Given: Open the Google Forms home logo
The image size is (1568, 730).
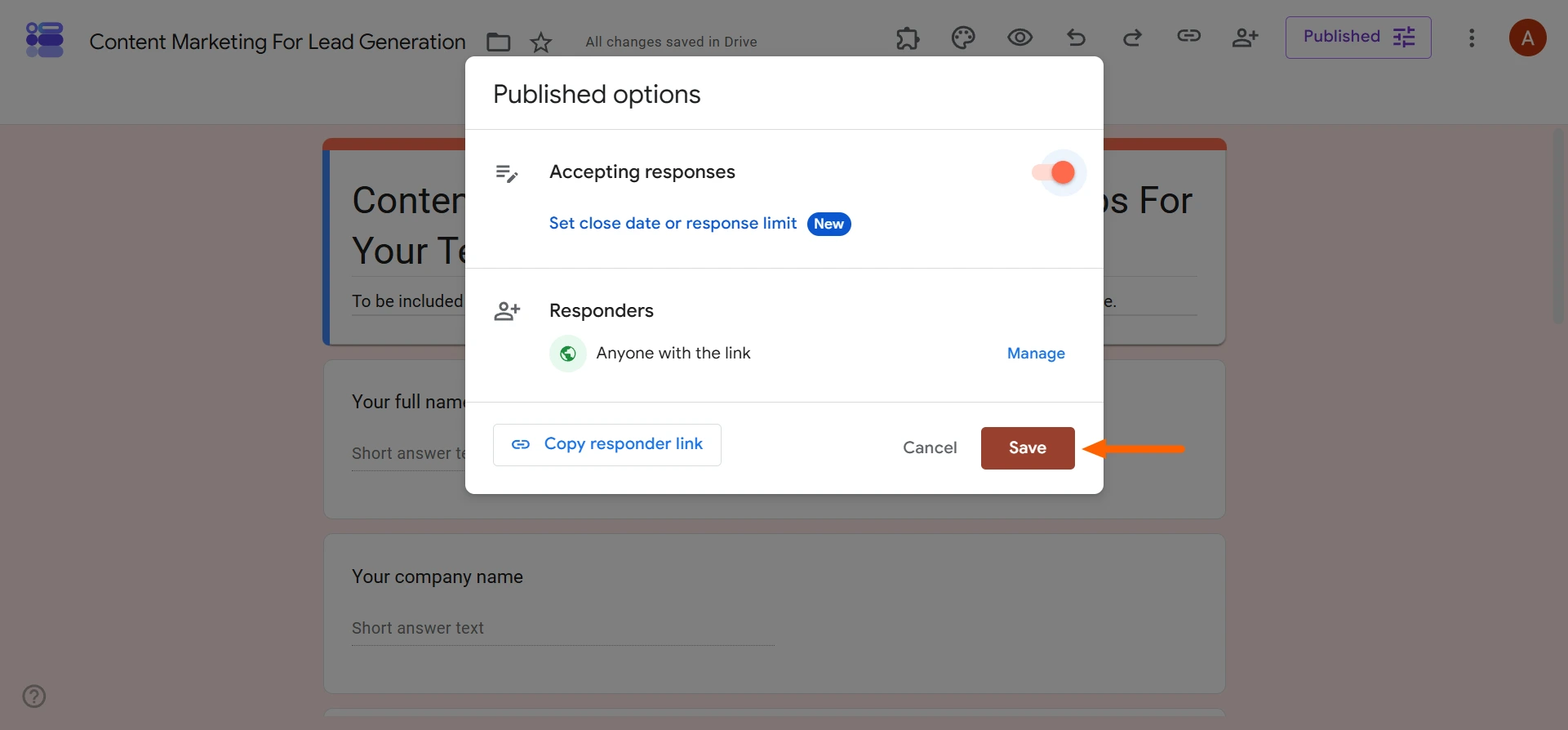Looking at the screenshot, I should (x=45, y=40).
